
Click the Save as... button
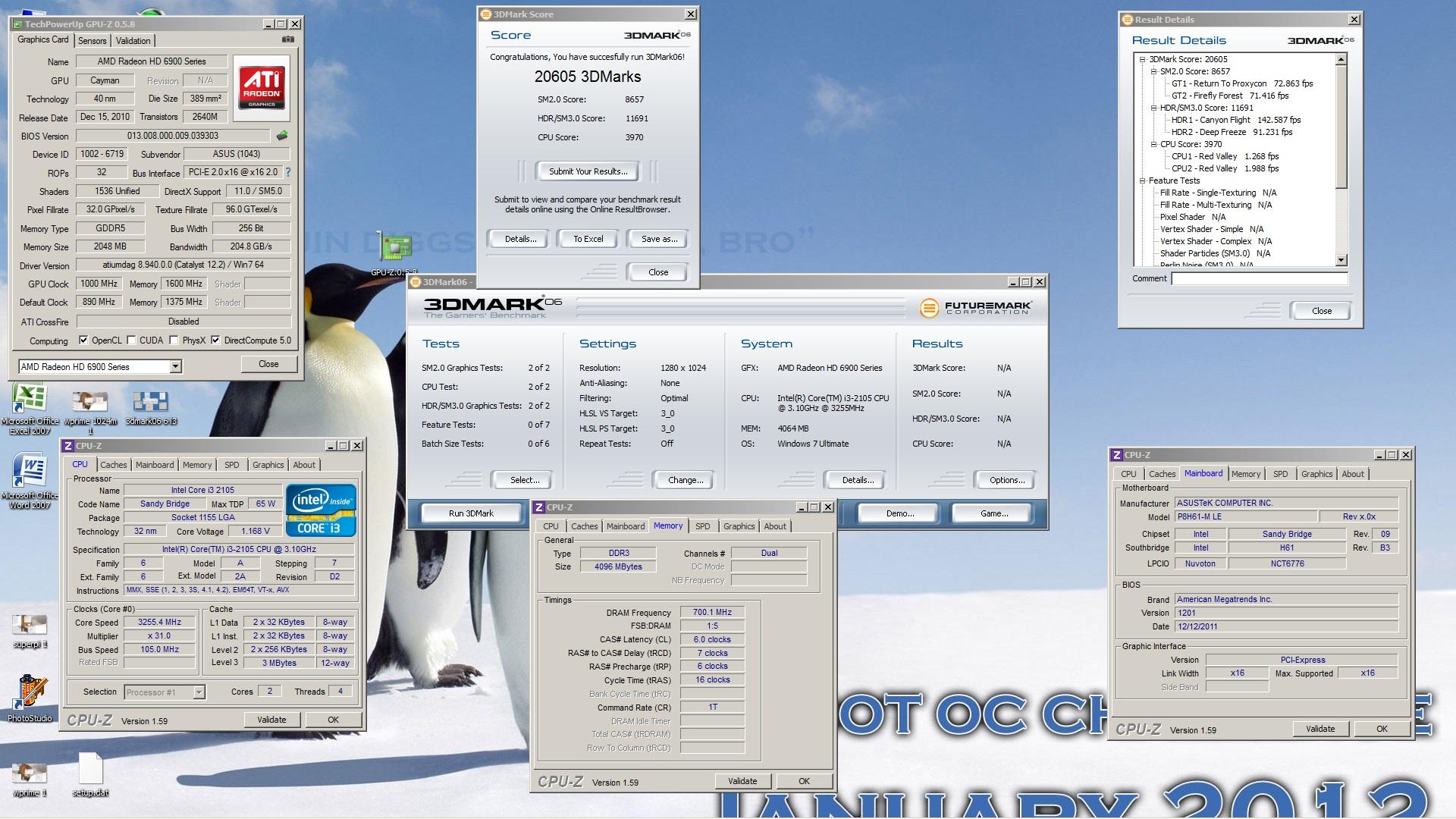click(659, 239)
